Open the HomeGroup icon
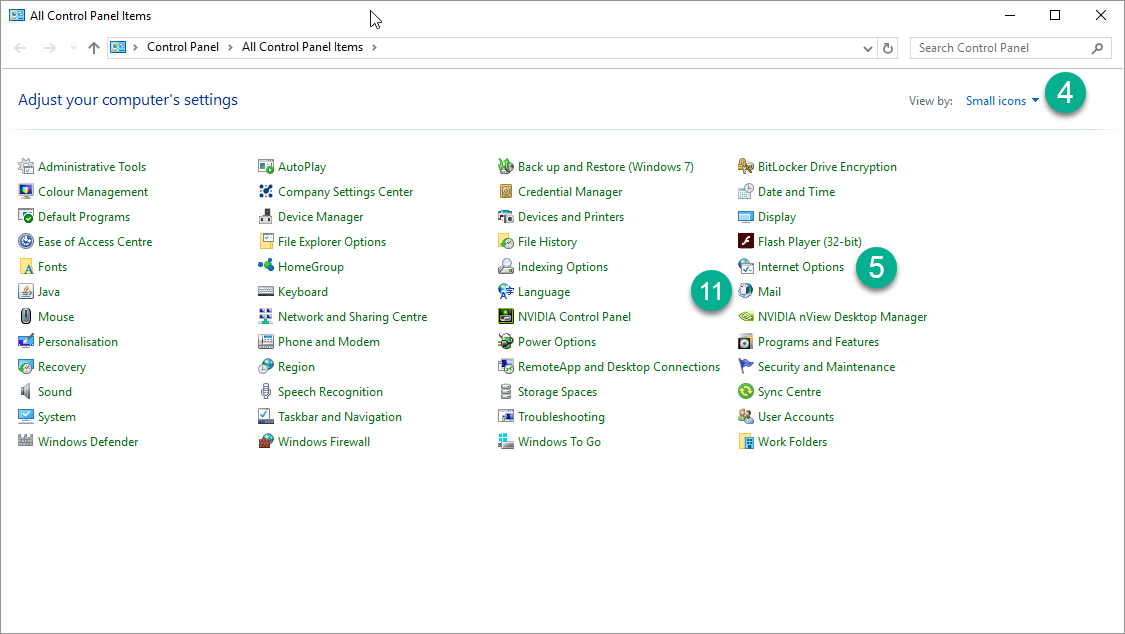 (265, 266)
